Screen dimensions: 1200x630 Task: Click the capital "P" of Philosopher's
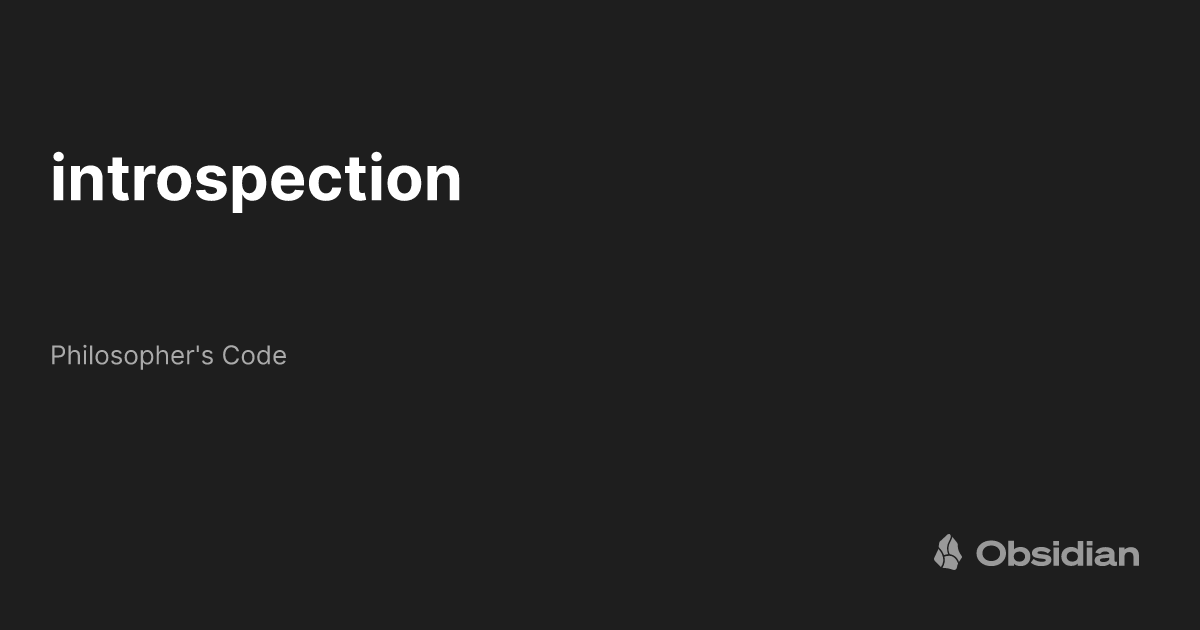57,356
